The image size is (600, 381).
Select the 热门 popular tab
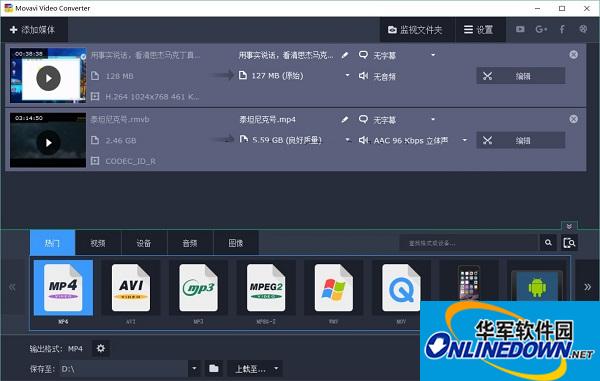click(x=52, y=243)
